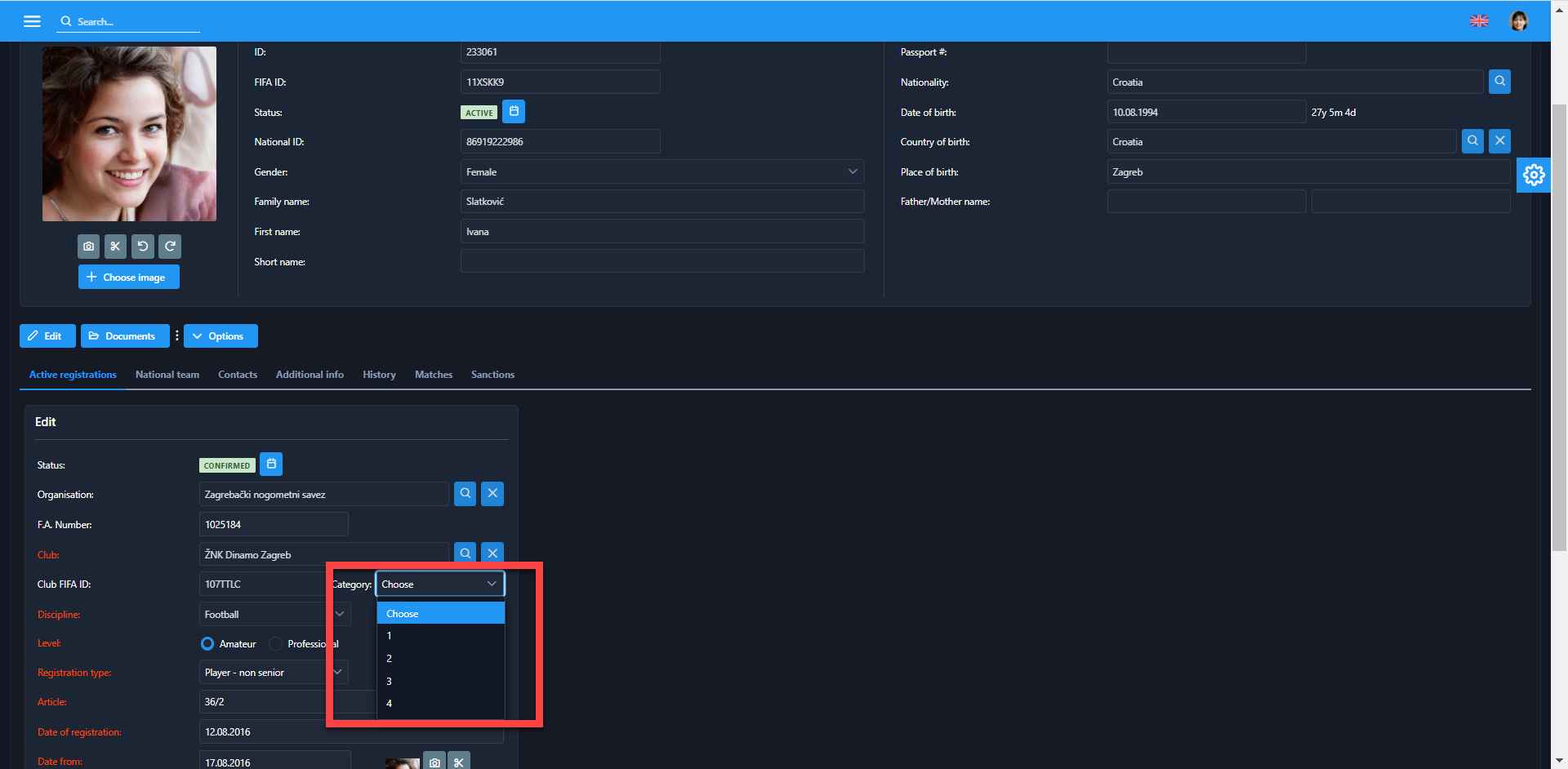The width and height of the screenshot is (1568, 769).
Task: Search Organisation with magnifier icon
Action: pos(465,494)
